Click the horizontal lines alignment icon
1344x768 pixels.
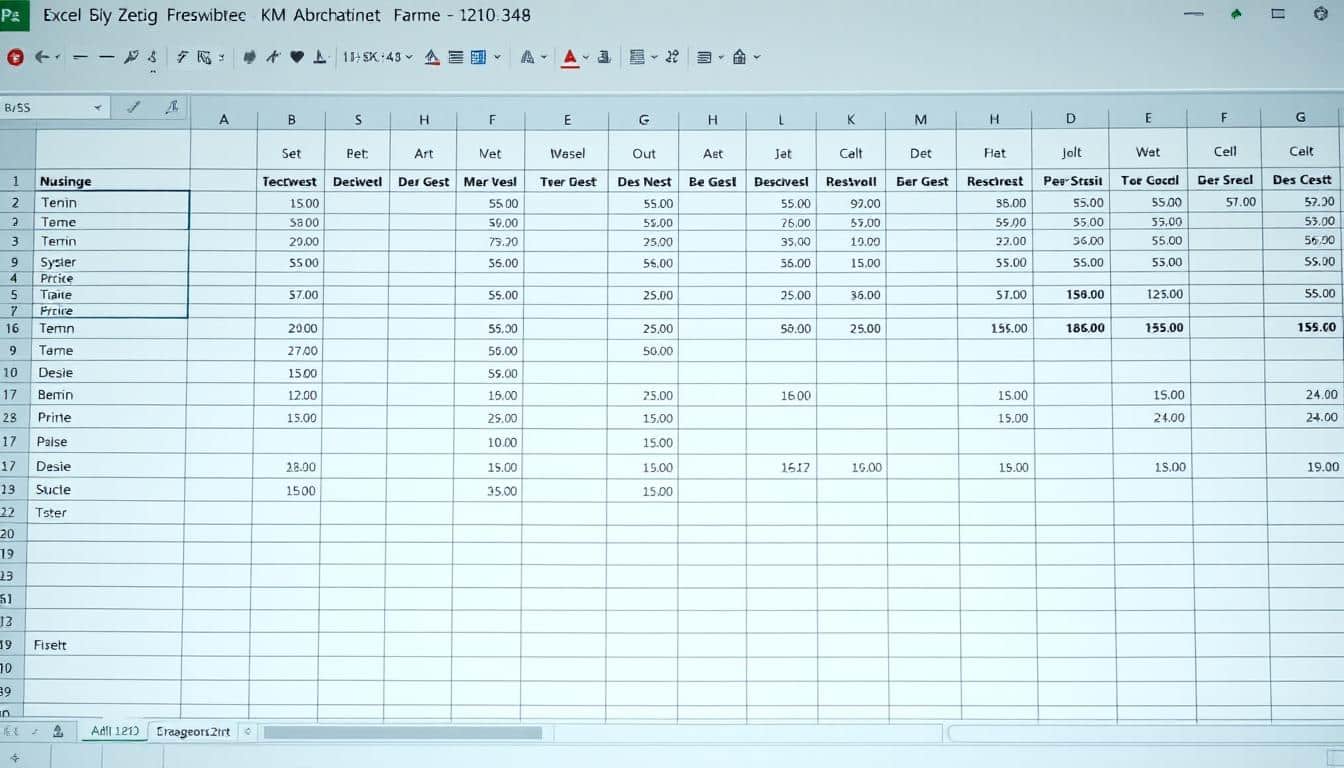[455, 57]
